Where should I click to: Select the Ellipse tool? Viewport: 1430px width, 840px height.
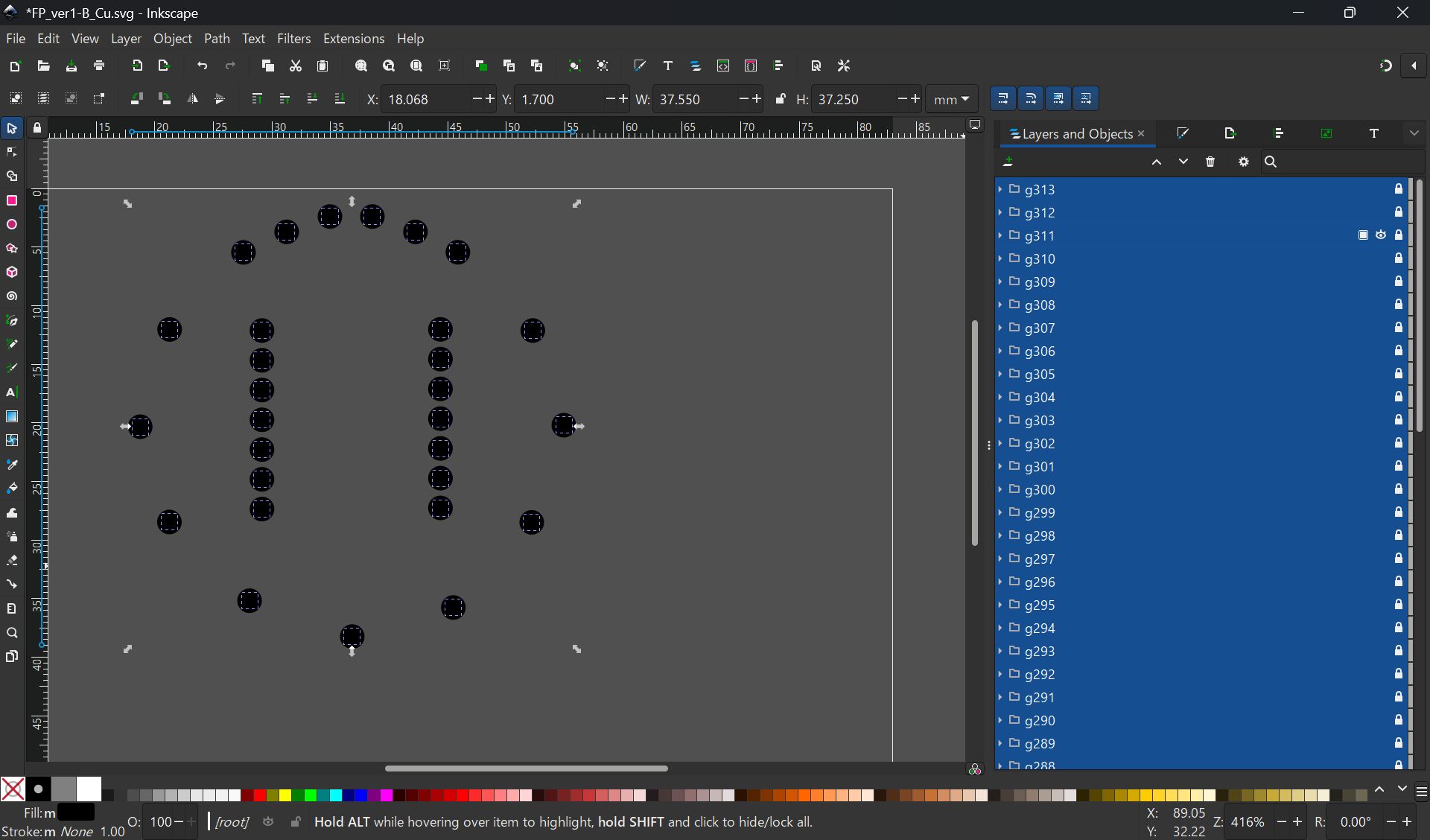coord(12,224)
